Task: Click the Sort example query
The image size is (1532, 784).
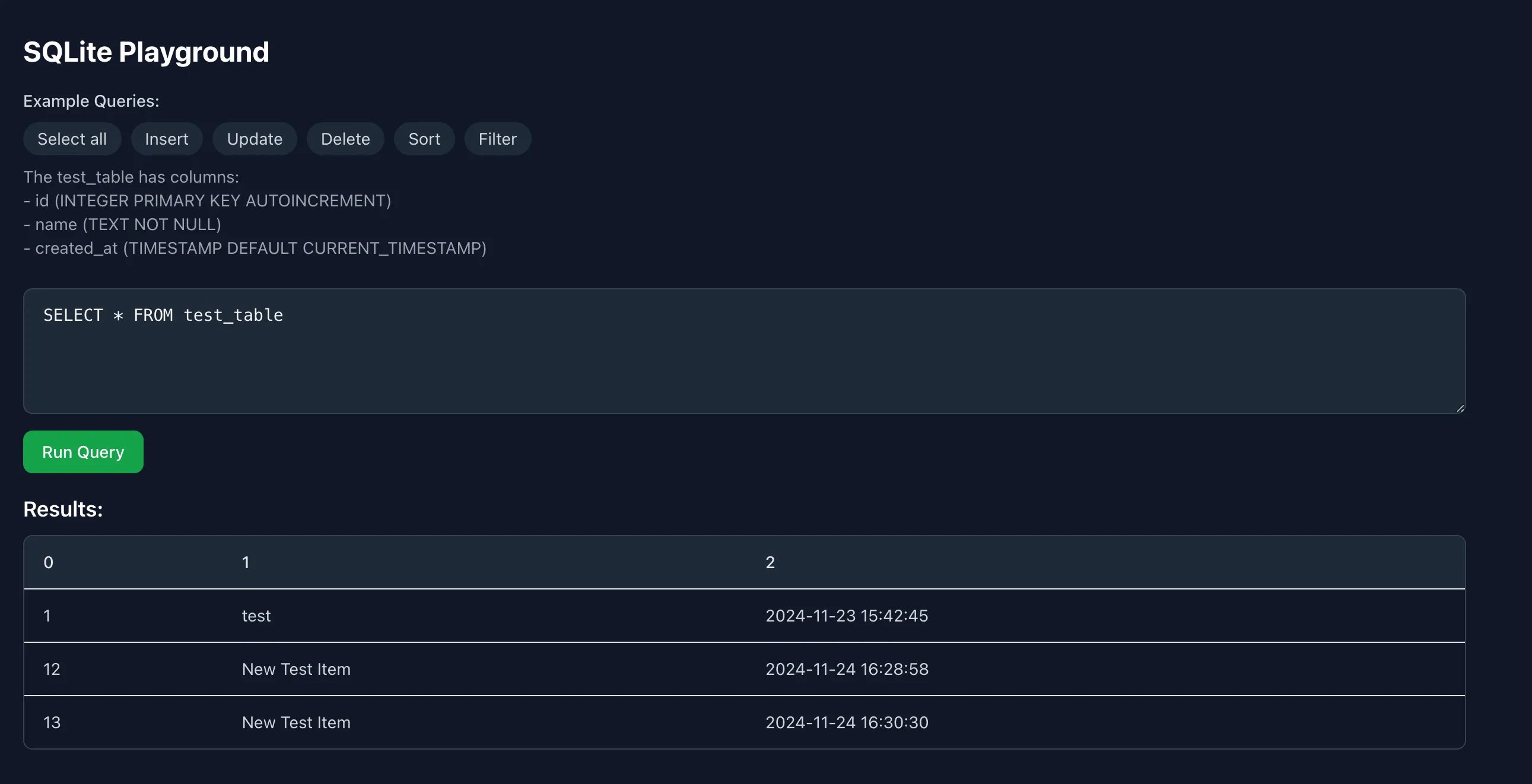Action: [x=424, y=139]
